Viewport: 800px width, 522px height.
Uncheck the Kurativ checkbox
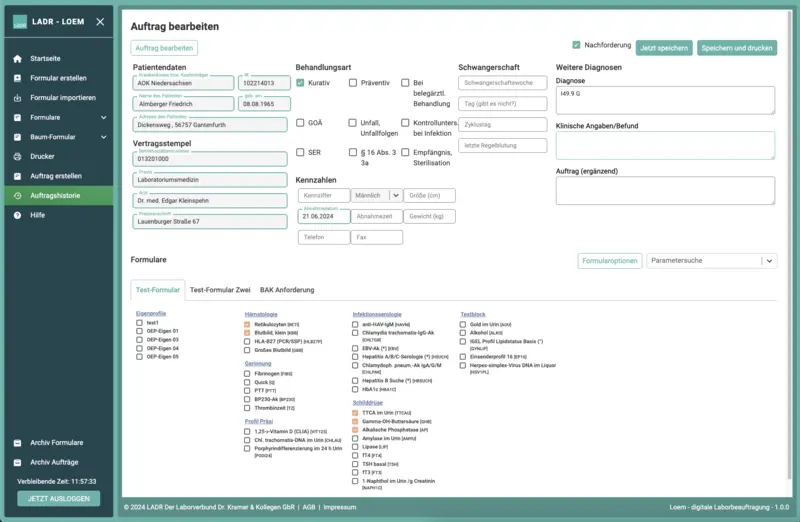point(301,83)
